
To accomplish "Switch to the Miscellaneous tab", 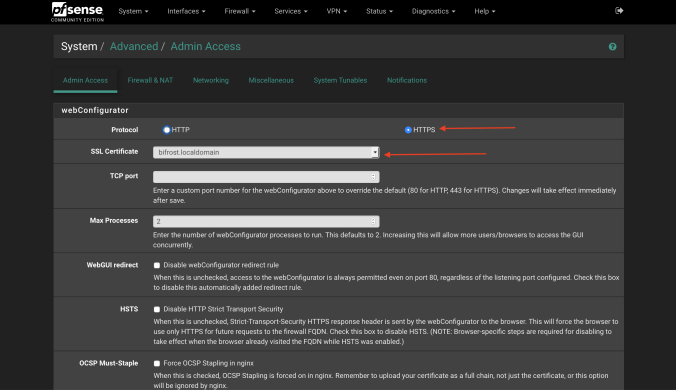I will (271, 80).
